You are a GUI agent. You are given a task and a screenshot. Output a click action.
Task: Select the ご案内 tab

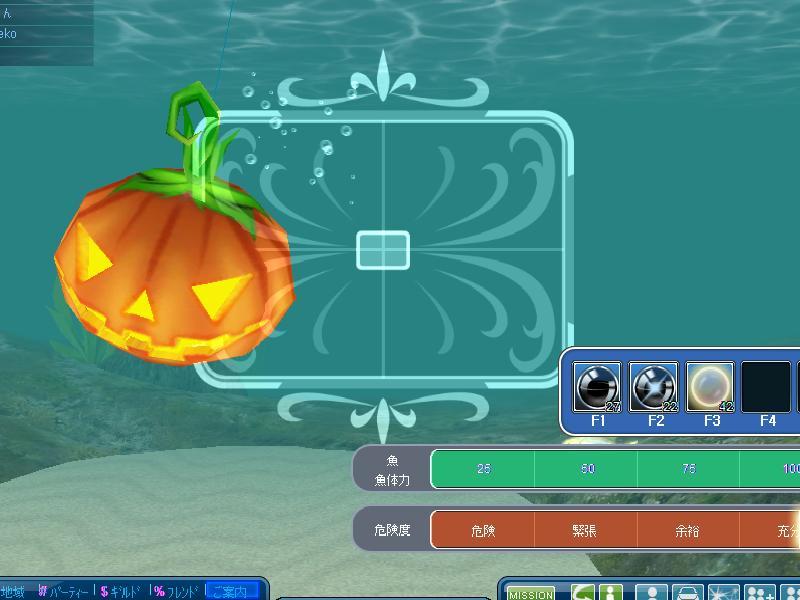point(231,591)
